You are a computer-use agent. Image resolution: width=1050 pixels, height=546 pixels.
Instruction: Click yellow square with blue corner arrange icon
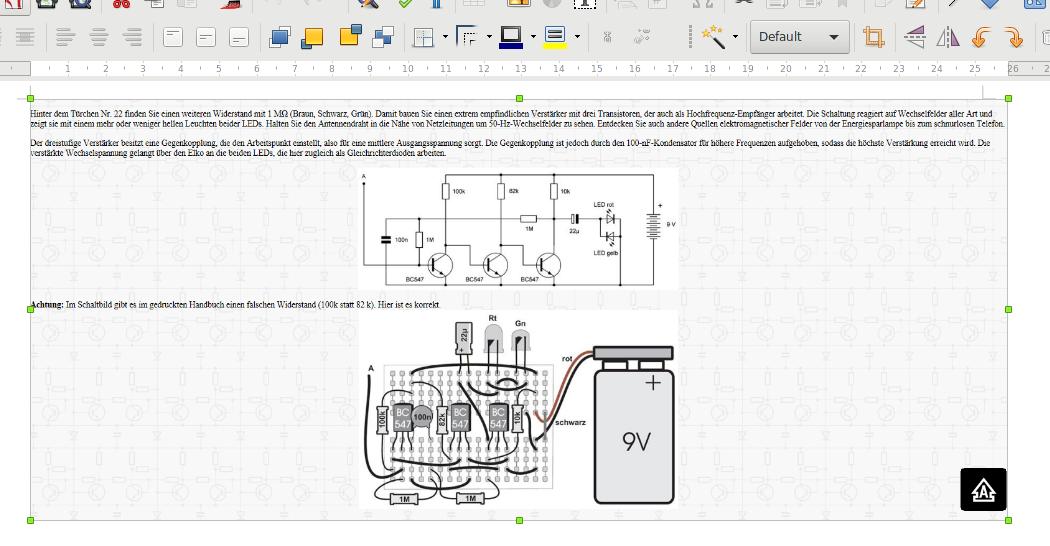tap(350, 36)
